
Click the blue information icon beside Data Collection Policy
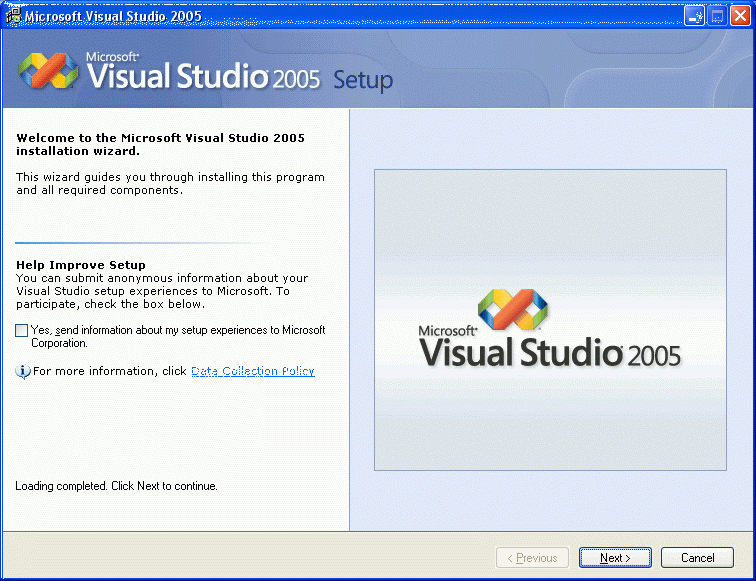click(23, 372)
